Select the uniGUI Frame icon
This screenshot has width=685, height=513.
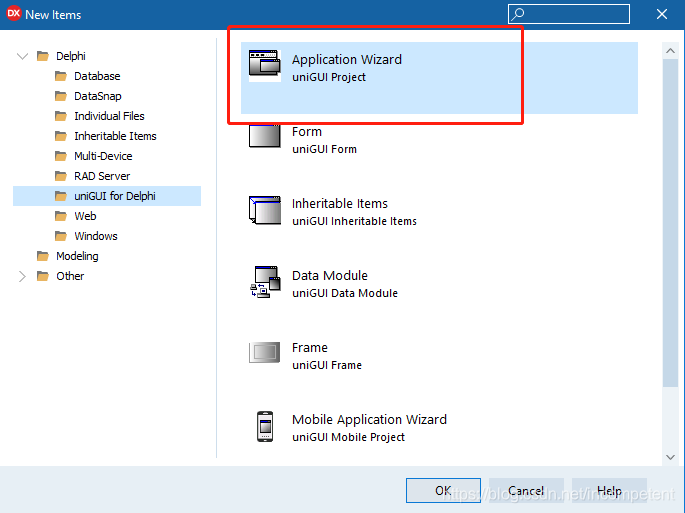pyautogui.click(x=265, y=352)
